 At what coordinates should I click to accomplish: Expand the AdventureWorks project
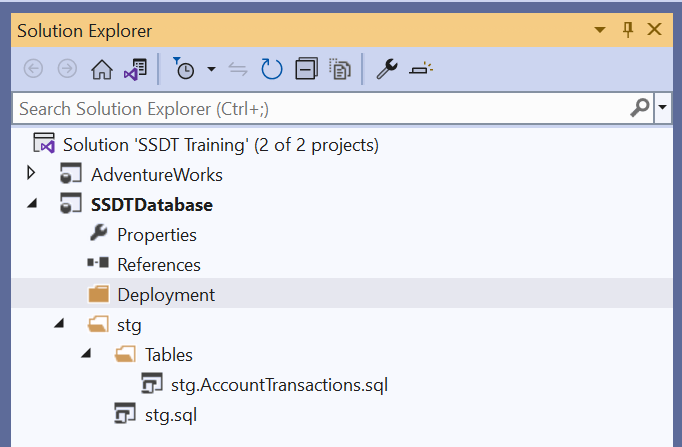(32, 174)
